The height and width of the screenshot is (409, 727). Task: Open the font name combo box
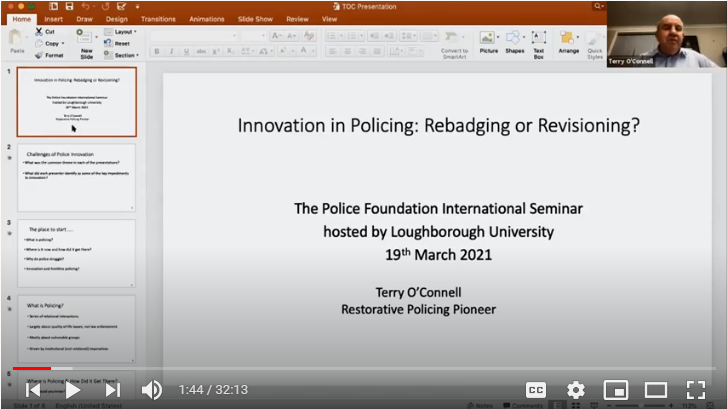pos(194,36)
